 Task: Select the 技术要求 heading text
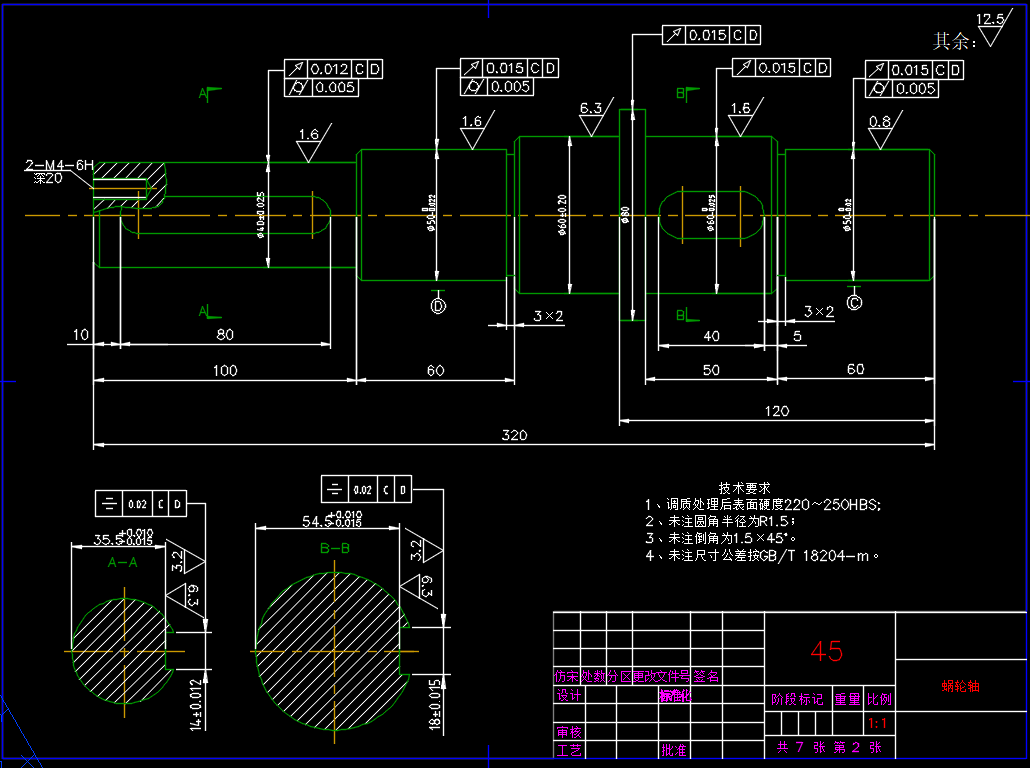click(x=752, y=488)
